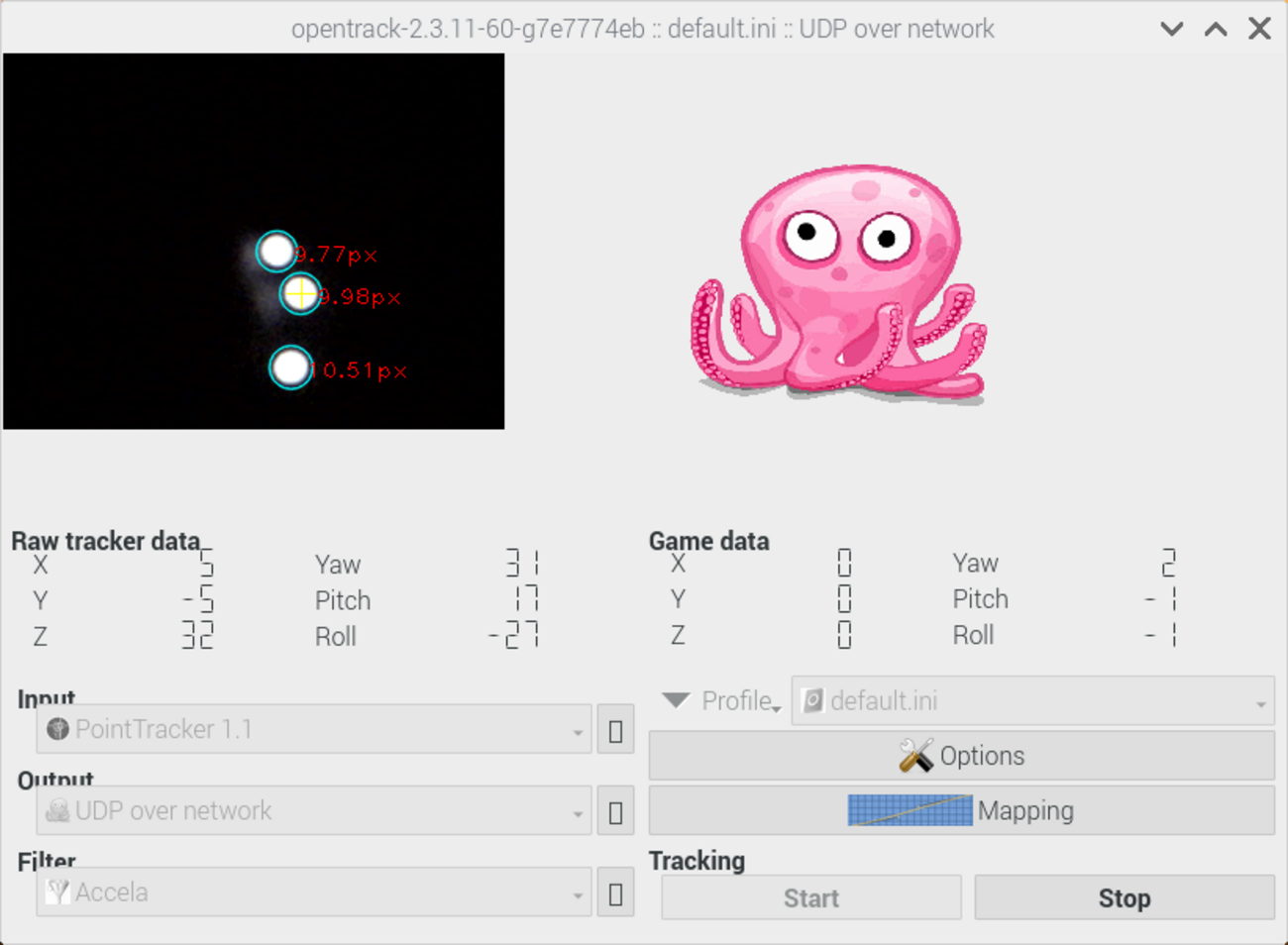Click the raw tracker Roll value -27
The width and height of the screenshot is (1288, 945).
pos(513,636)
